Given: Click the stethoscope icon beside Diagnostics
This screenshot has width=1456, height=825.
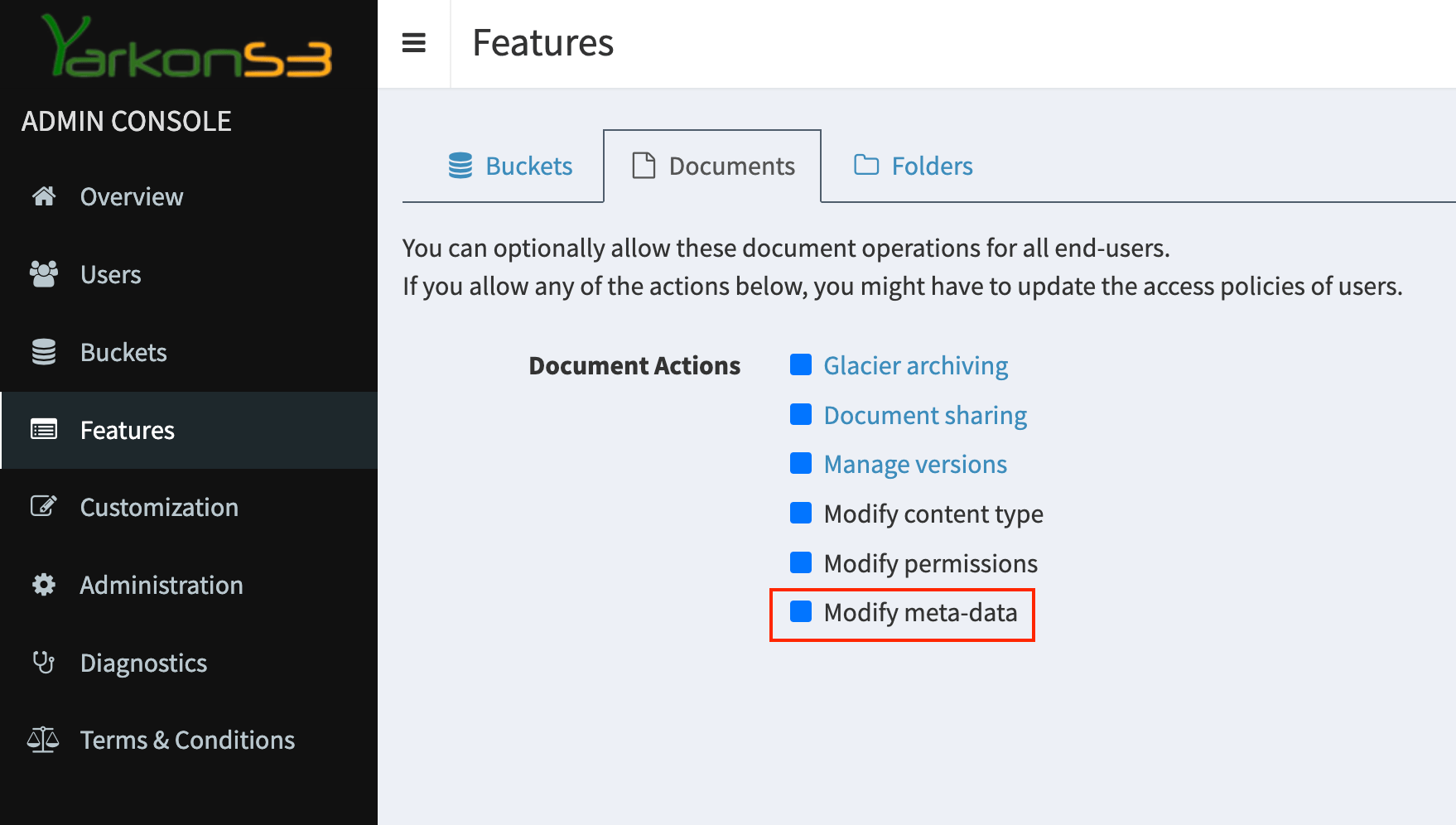Looking at the screenshot, I should [44, 663].
